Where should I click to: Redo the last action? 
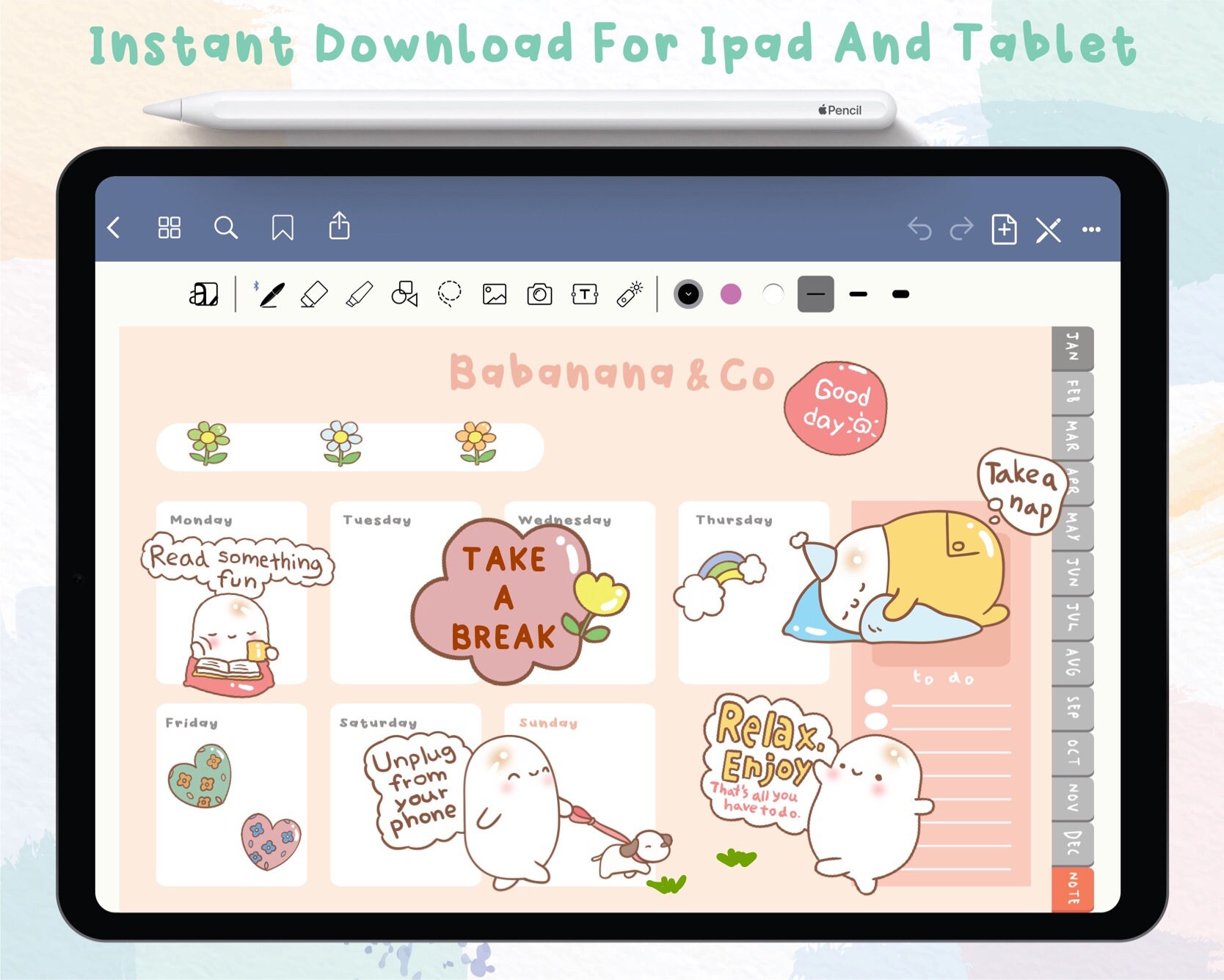tap(961, 229)
